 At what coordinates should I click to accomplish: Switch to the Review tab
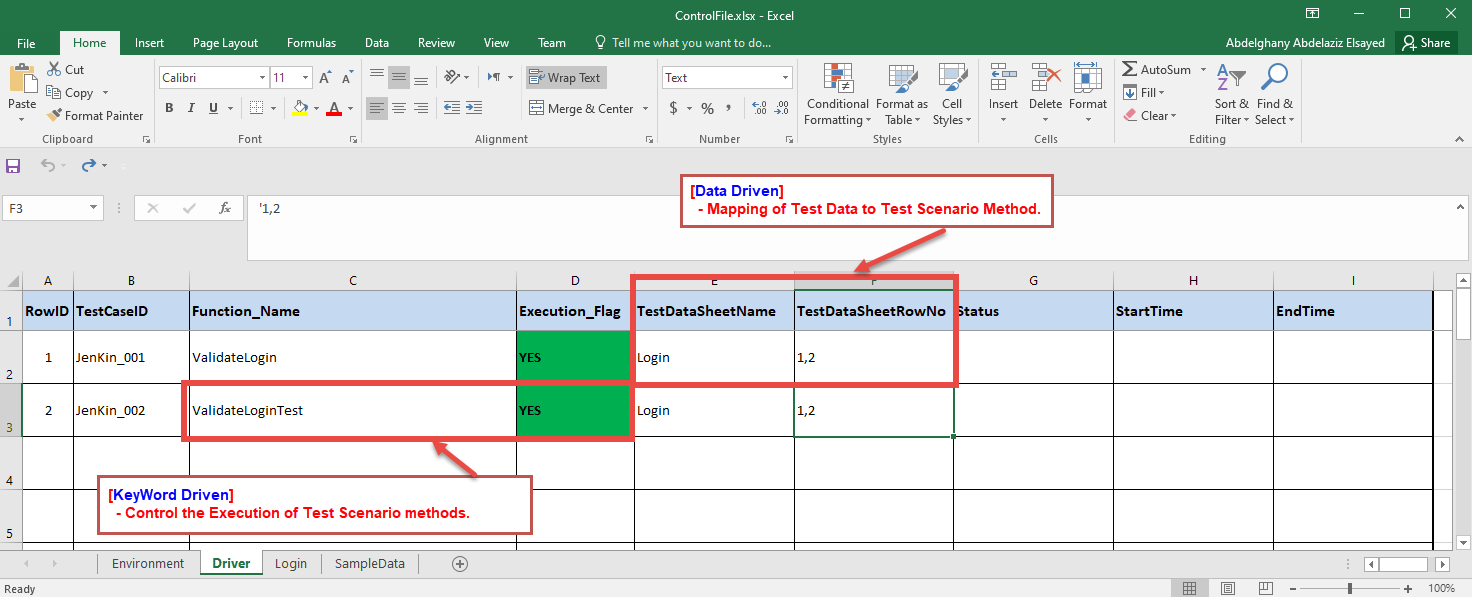[436, 43]
